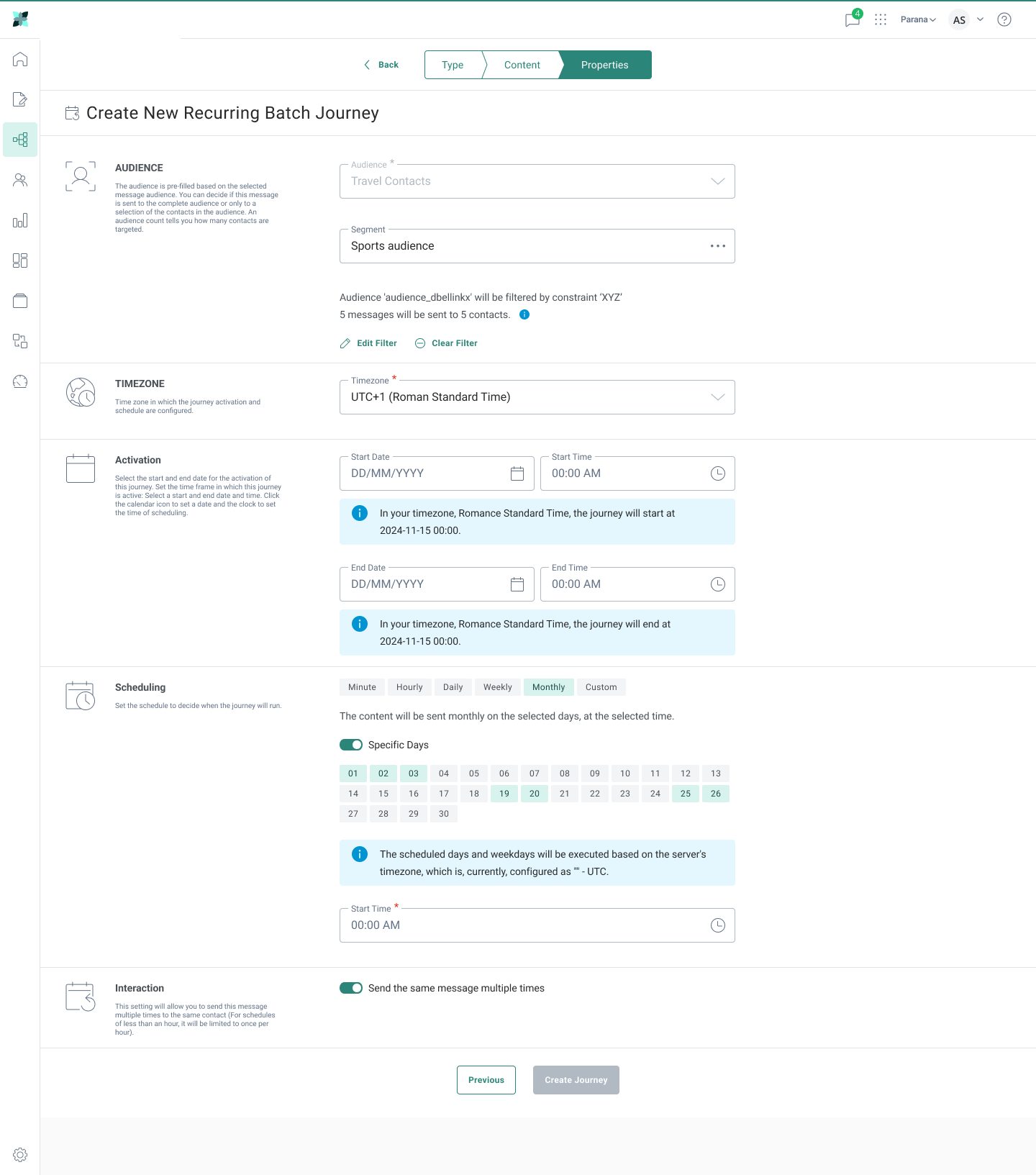Open the Activation Start Time clock picker
The width and height of the screenshot is (1036, 1175).
pos(718,473)
